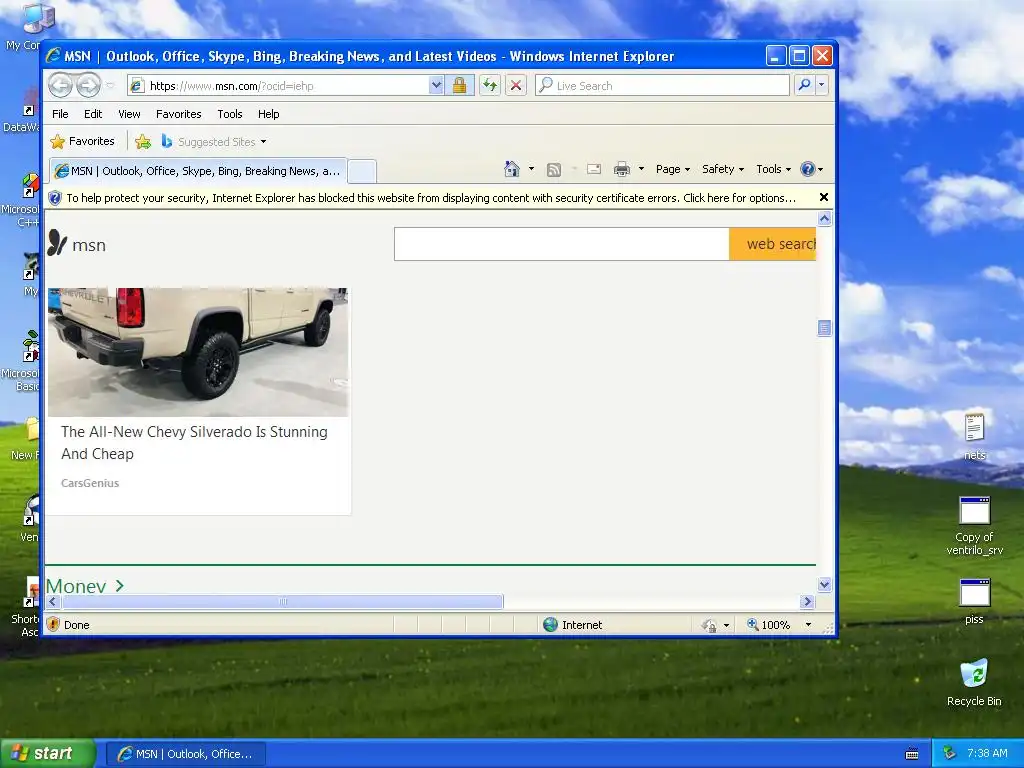This screenshot has width=1024, height=768.
Task: Open the search provider dropdown arrow
Action: coord(822,85)
